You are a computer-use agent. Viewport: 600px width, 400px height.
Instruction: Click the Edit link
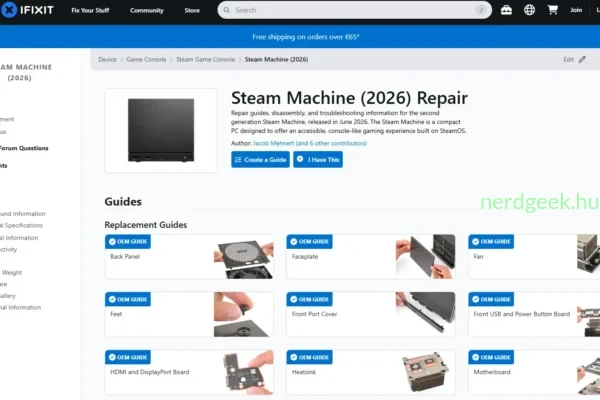click(569, 59)
